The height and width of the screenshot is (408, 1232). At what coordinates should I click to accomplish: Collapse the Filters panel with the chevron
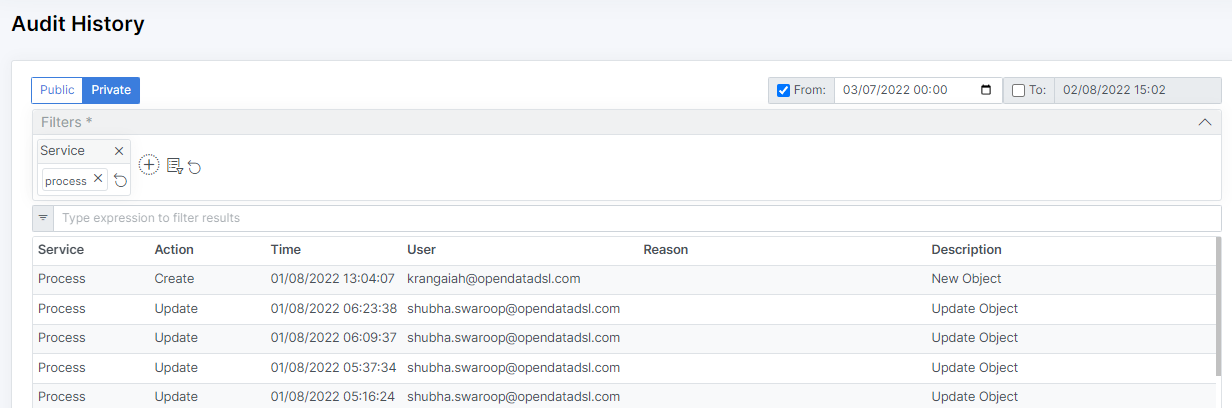[x=1204, y=122]
